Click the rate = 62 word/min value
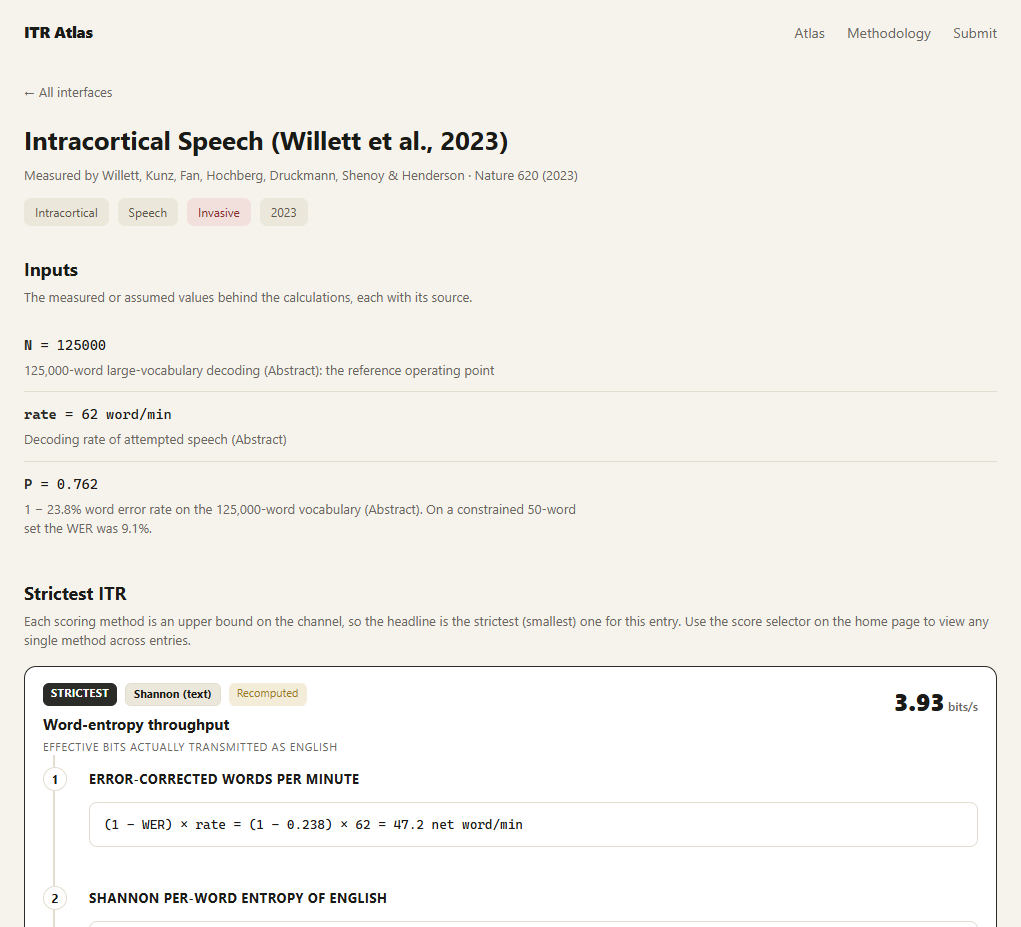 point(98,415)
